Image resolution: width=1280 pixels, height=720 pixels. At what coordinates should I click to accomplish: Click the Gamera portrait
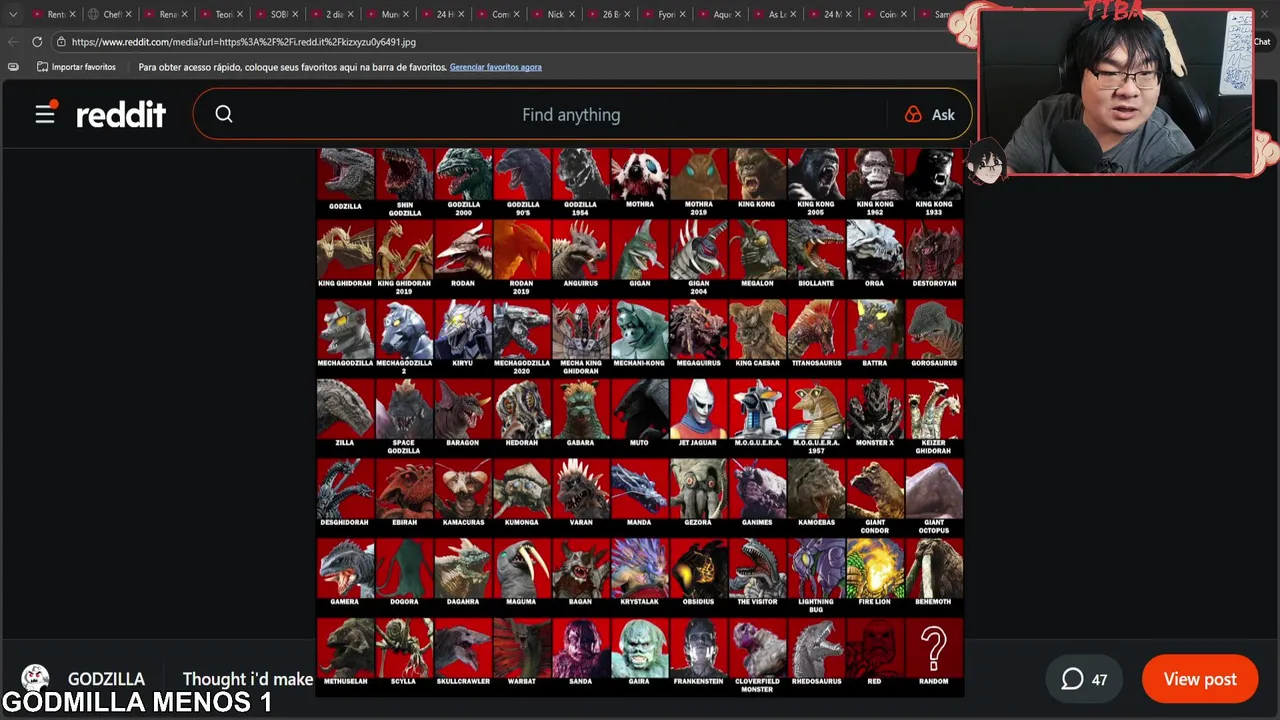[x=346, y=568]
